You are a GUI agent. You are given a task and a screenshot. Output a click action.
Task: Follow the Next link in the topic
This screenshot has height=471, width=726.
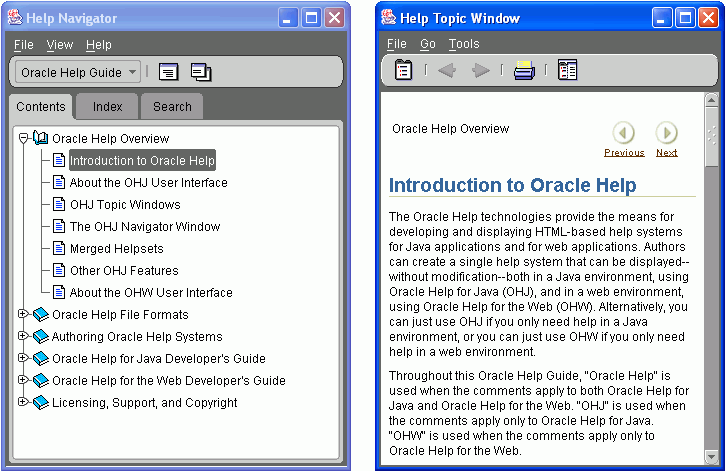[x=666, y=153]
